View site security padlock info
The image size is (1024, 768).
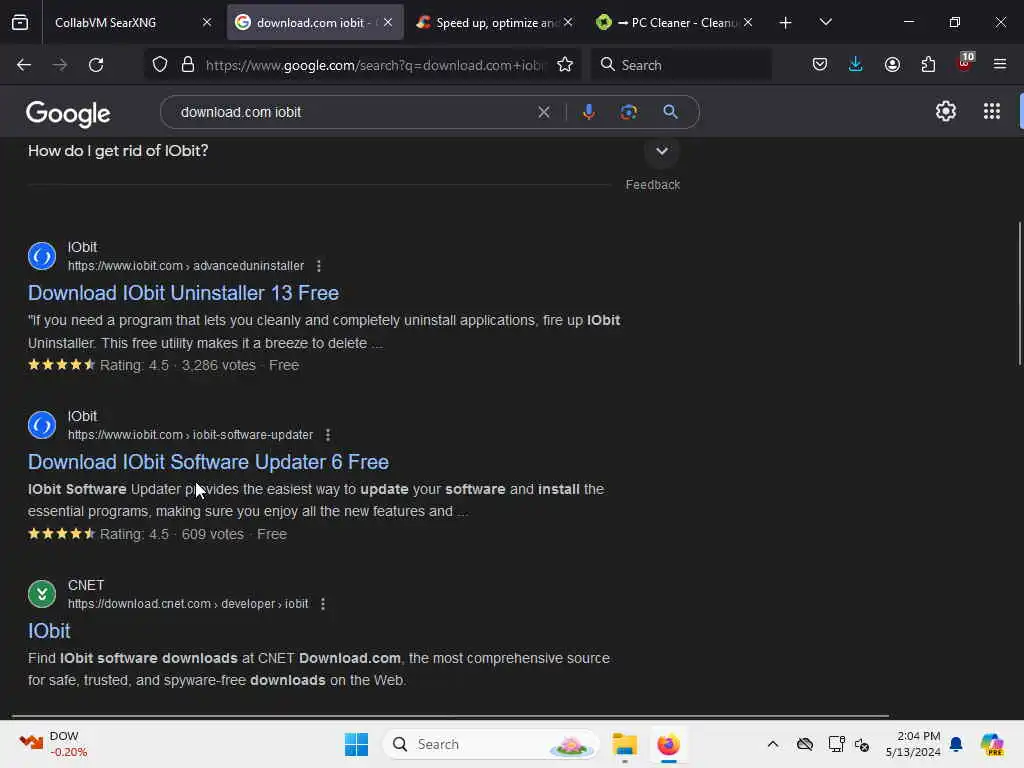point(188,65)
